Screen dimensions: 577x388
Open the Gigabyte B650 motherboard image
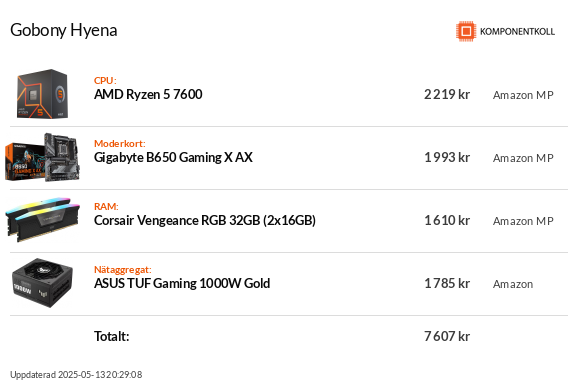tap(42, 157)
